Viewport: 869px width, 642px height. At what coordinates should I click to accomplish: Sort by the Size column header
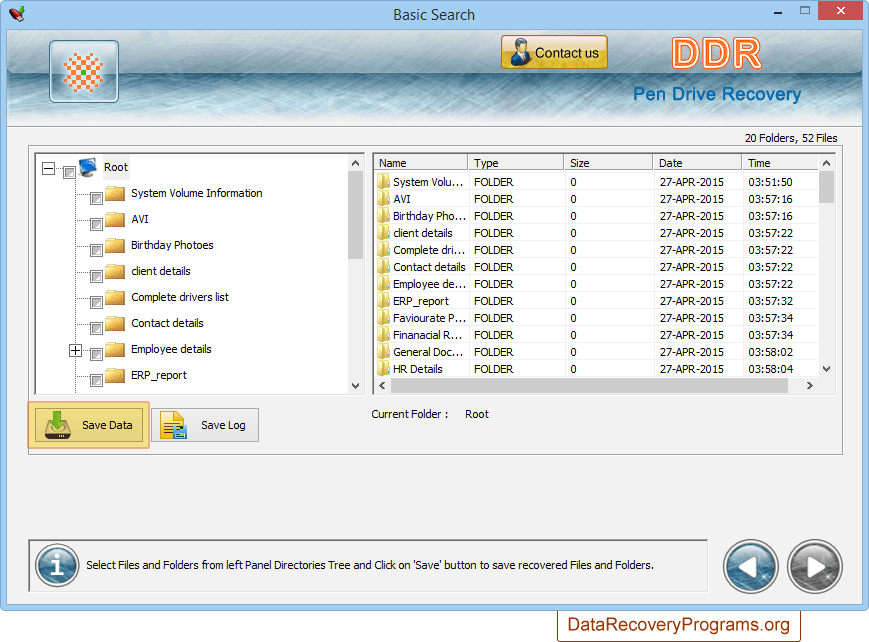[x=609, y=162]
